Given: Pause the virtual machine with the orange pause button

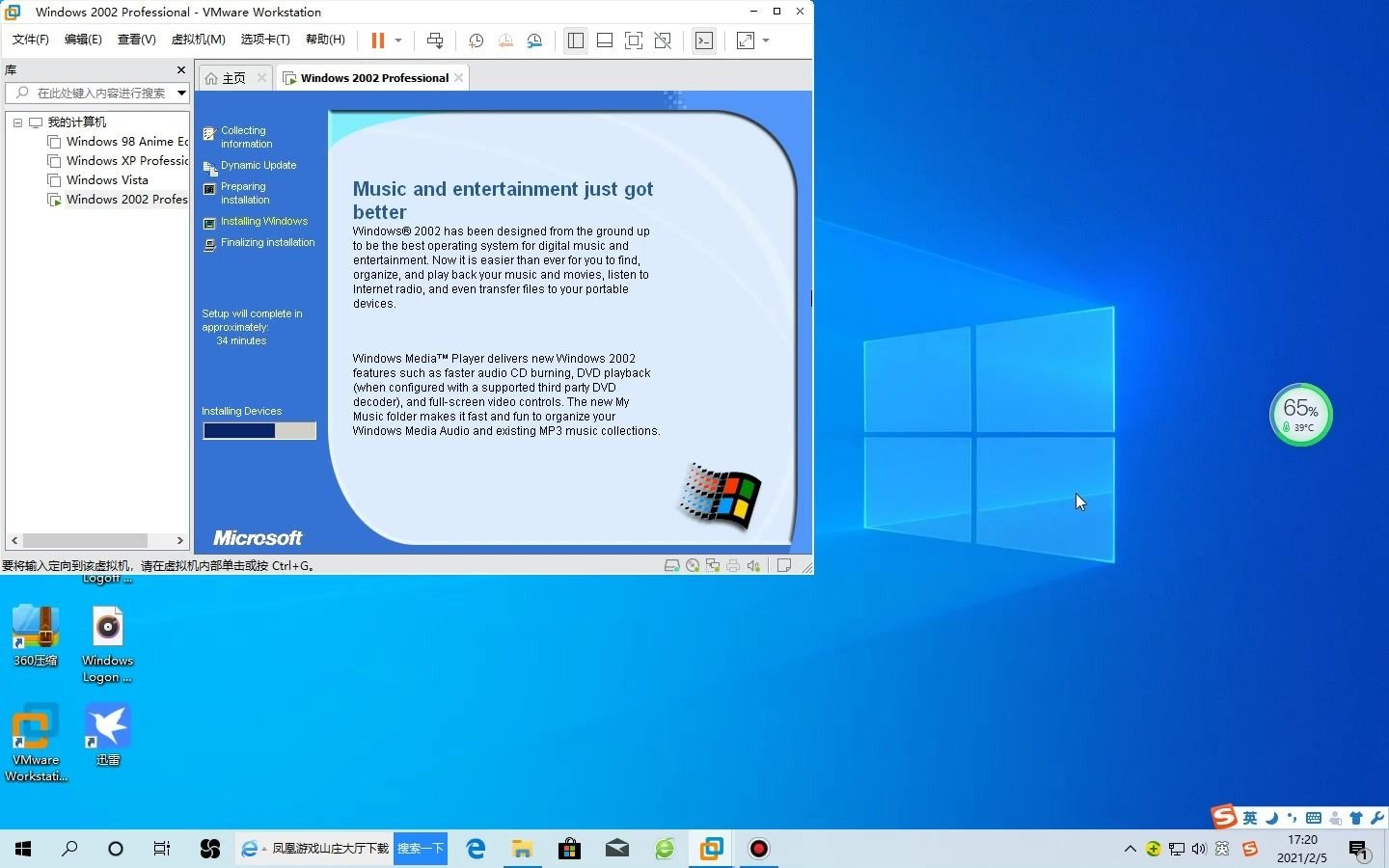Looking at the screenshot, I should pos(378,41).
